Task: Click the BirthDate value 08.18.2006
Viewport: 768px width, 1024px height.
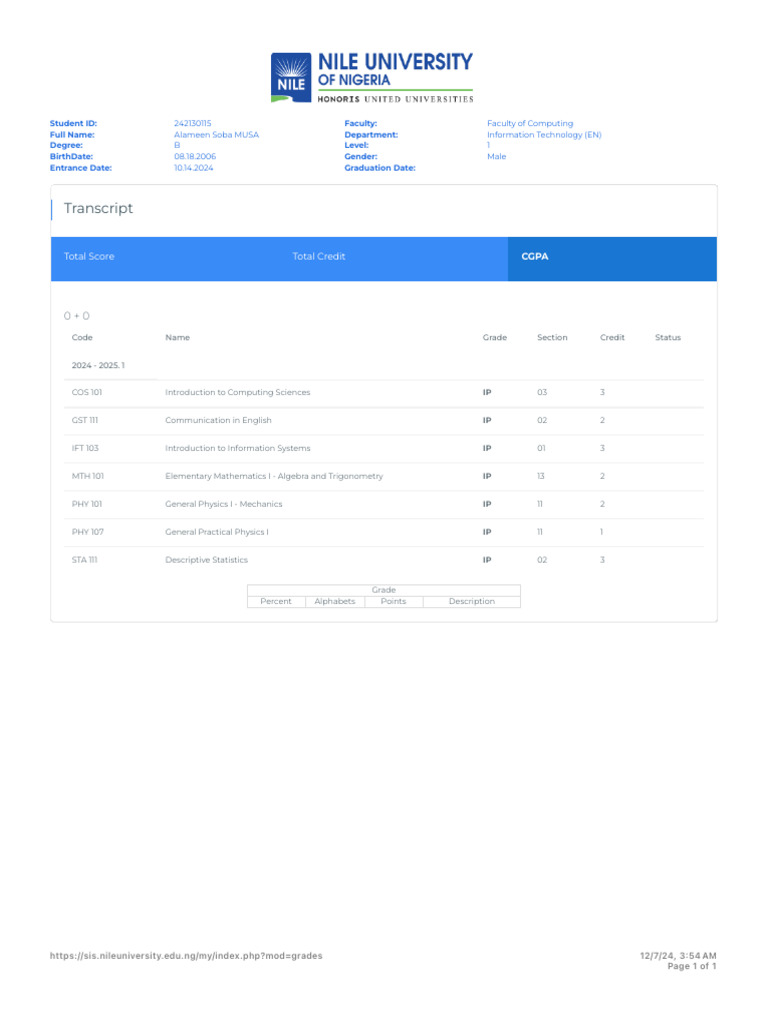Action: [195, 157]
